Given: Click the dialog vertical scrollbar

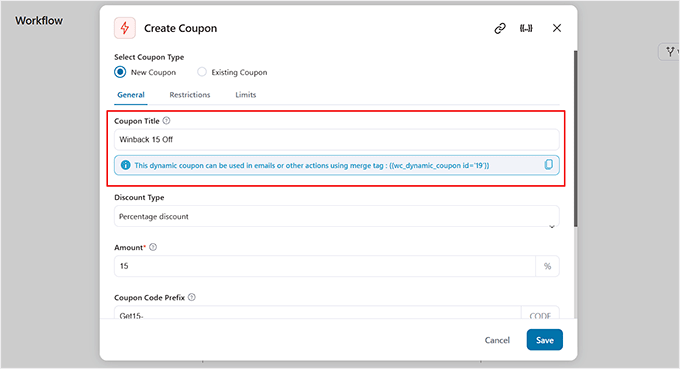Looking at the screenshot, I should coord(575,139).
